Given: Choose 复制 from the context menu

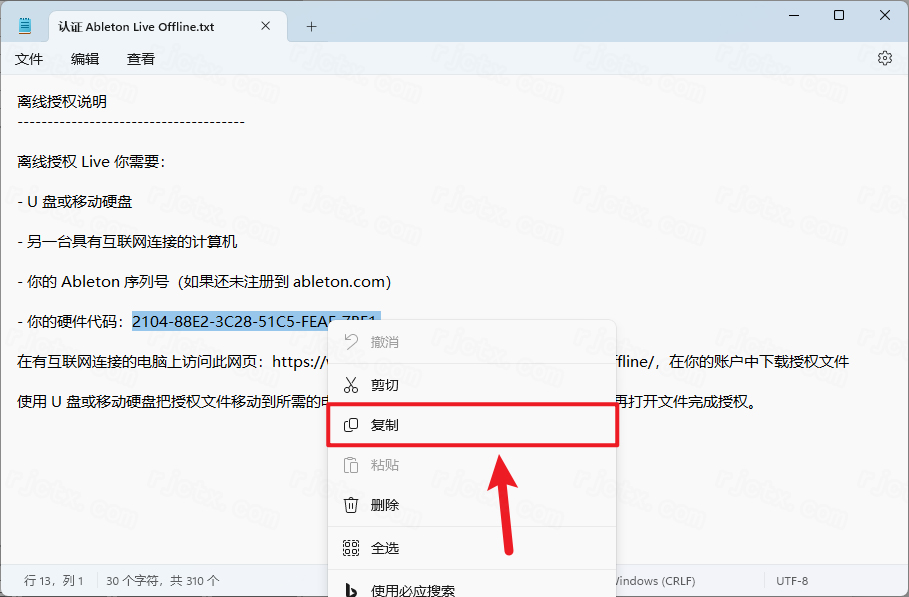Looking at the screenshot, I should (385, 425).
